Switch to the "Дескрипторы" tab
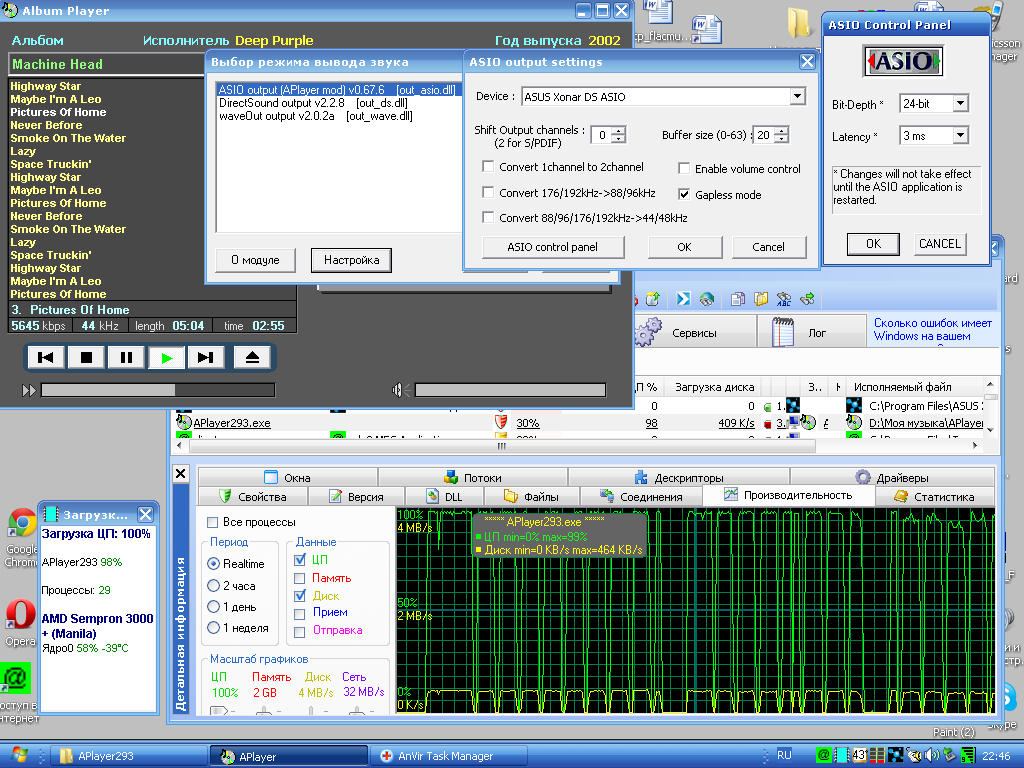 click(679, 477)
